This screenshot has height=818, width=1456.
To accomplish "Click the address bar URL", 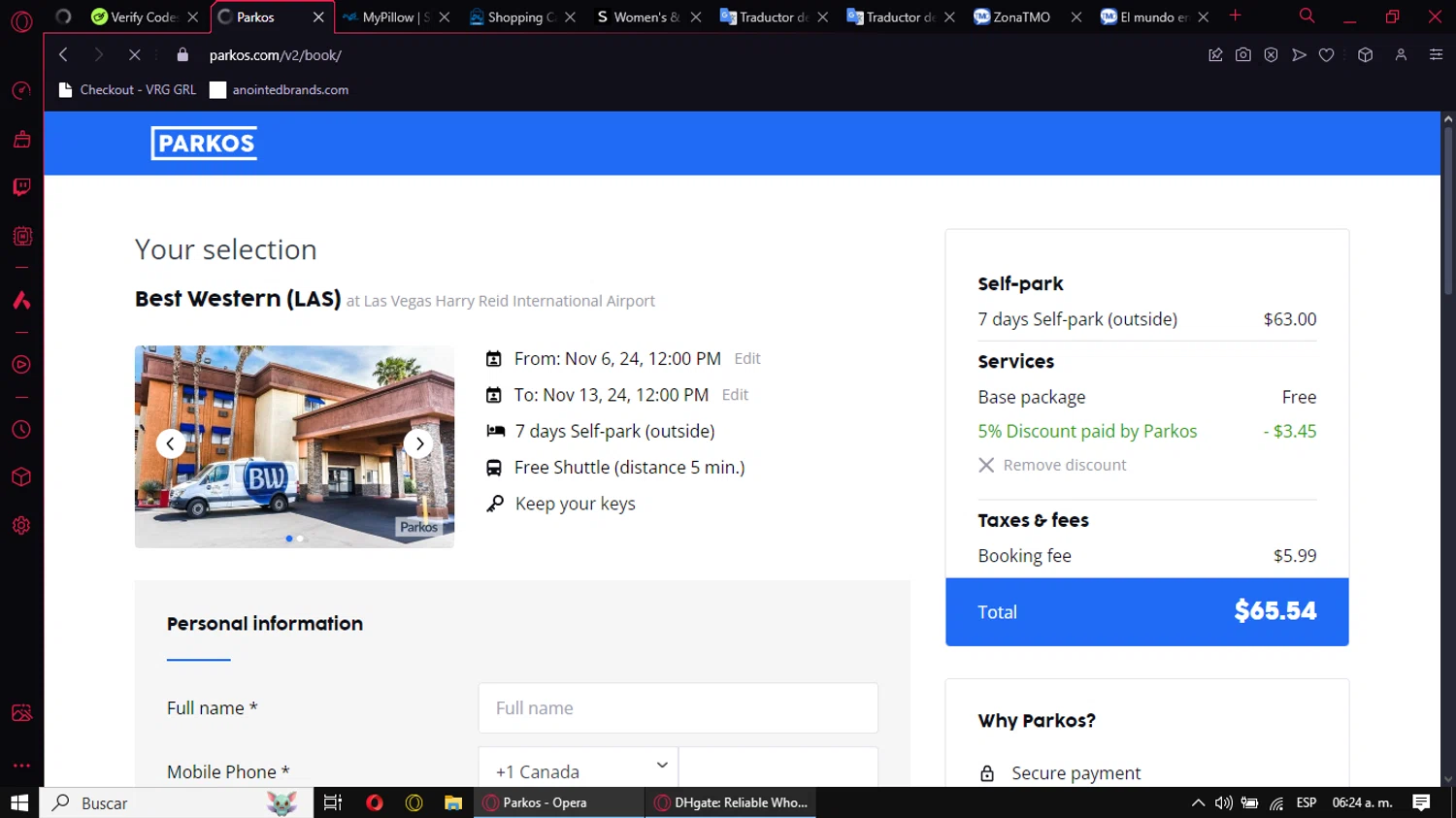I will [x=275, y=55].
